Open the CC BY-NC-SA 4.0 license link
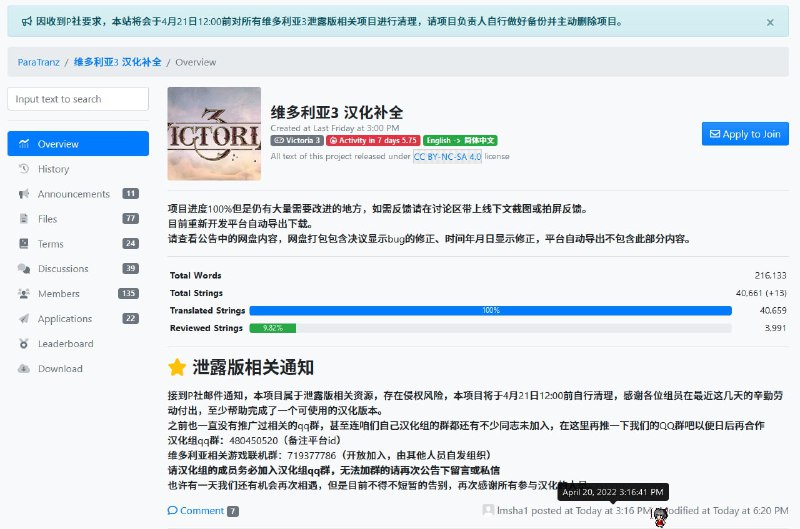 [447, 157]
